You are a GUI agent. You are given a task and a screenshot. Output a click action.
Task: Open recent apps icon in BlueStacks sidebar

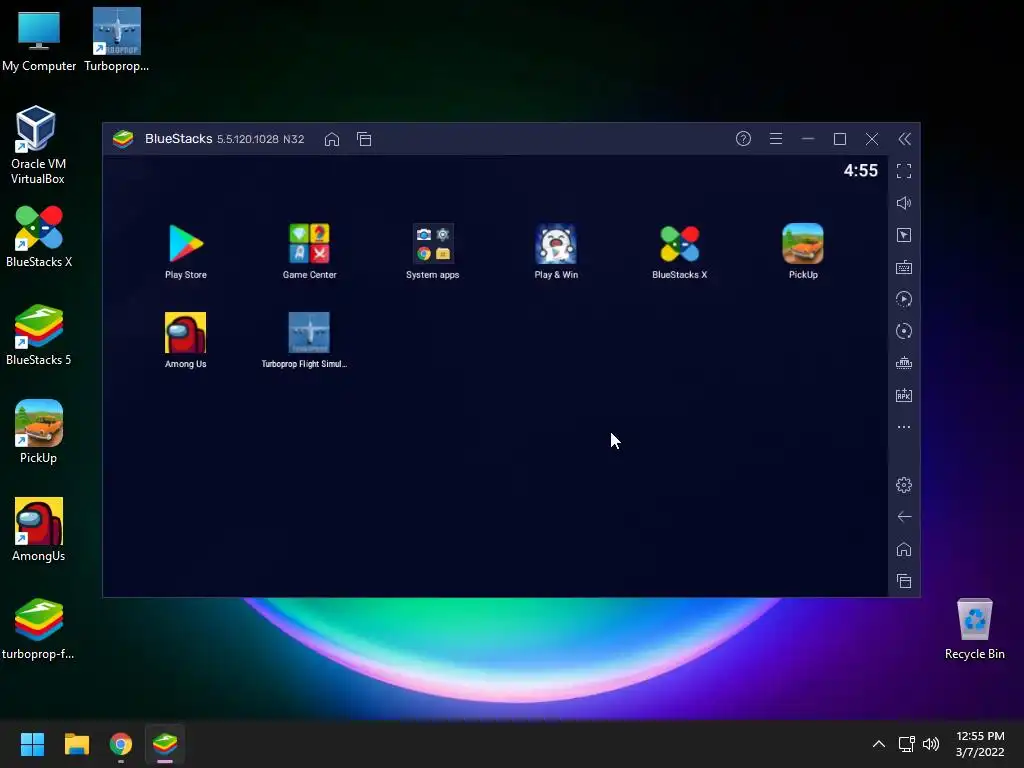click(904, 581)
